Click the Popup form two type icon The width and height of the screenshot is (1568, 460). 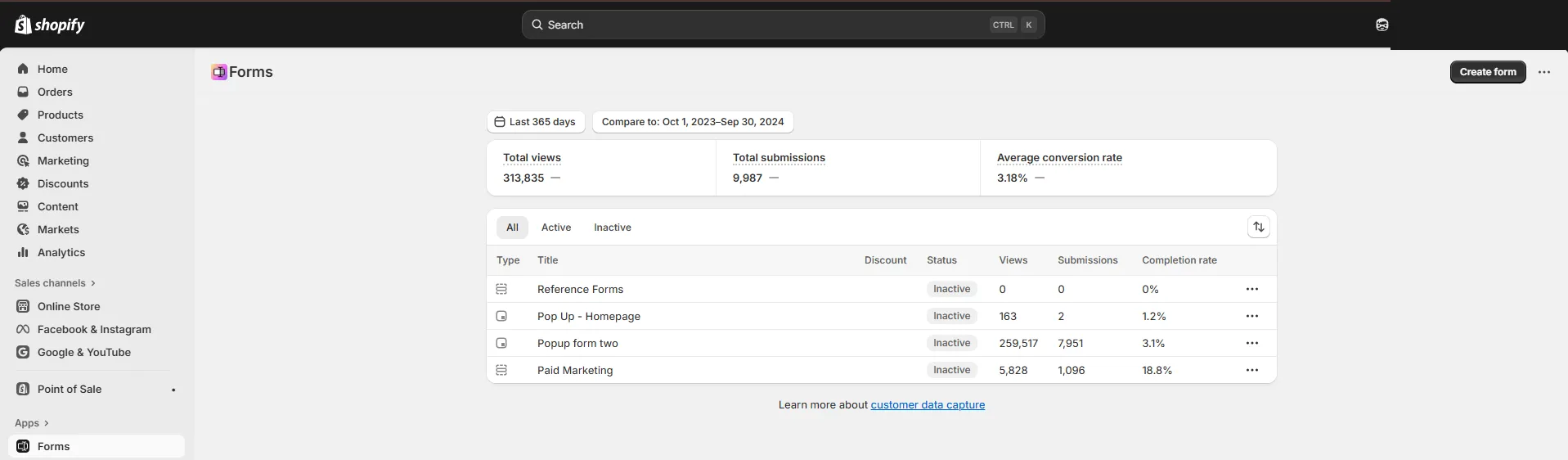(501, 343)
